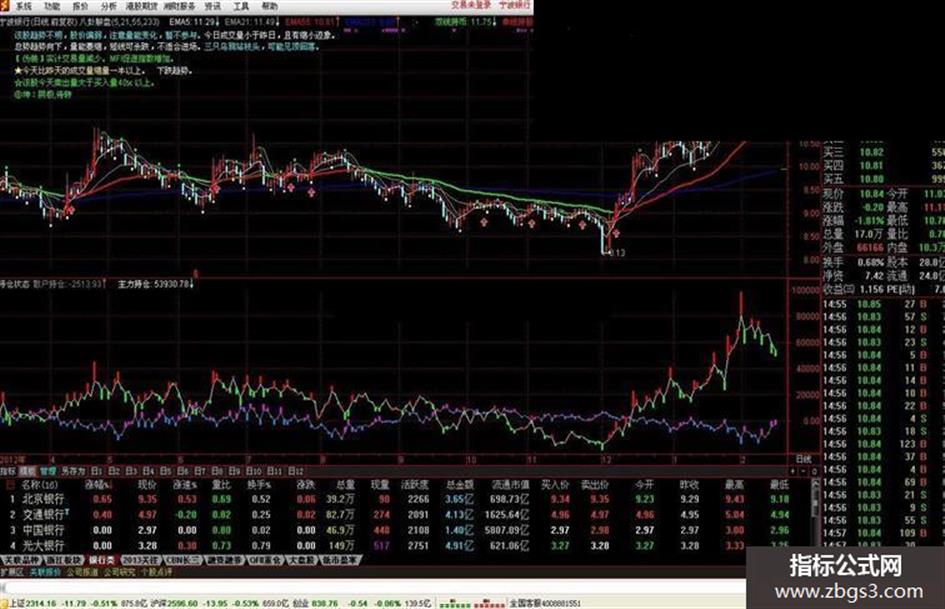Image resolution: width=945 pixels, height=609 pixels.
Task: Switch to the 日6 template slot
Action: [183, 471]
